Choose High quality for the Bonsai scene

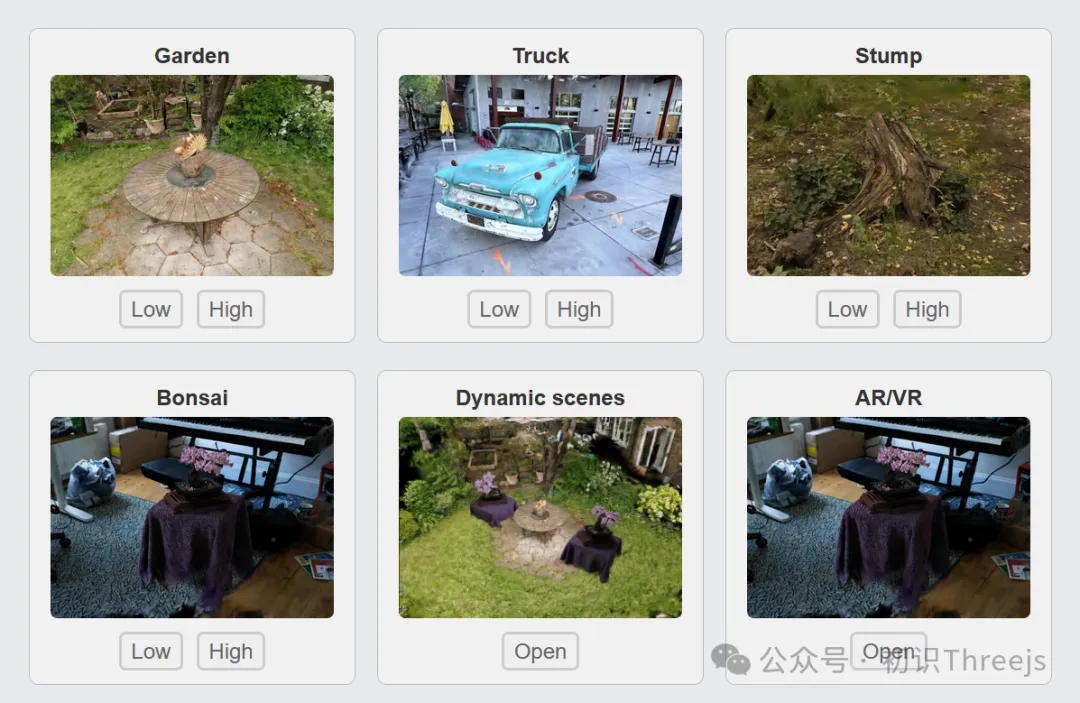click(231, 651)
